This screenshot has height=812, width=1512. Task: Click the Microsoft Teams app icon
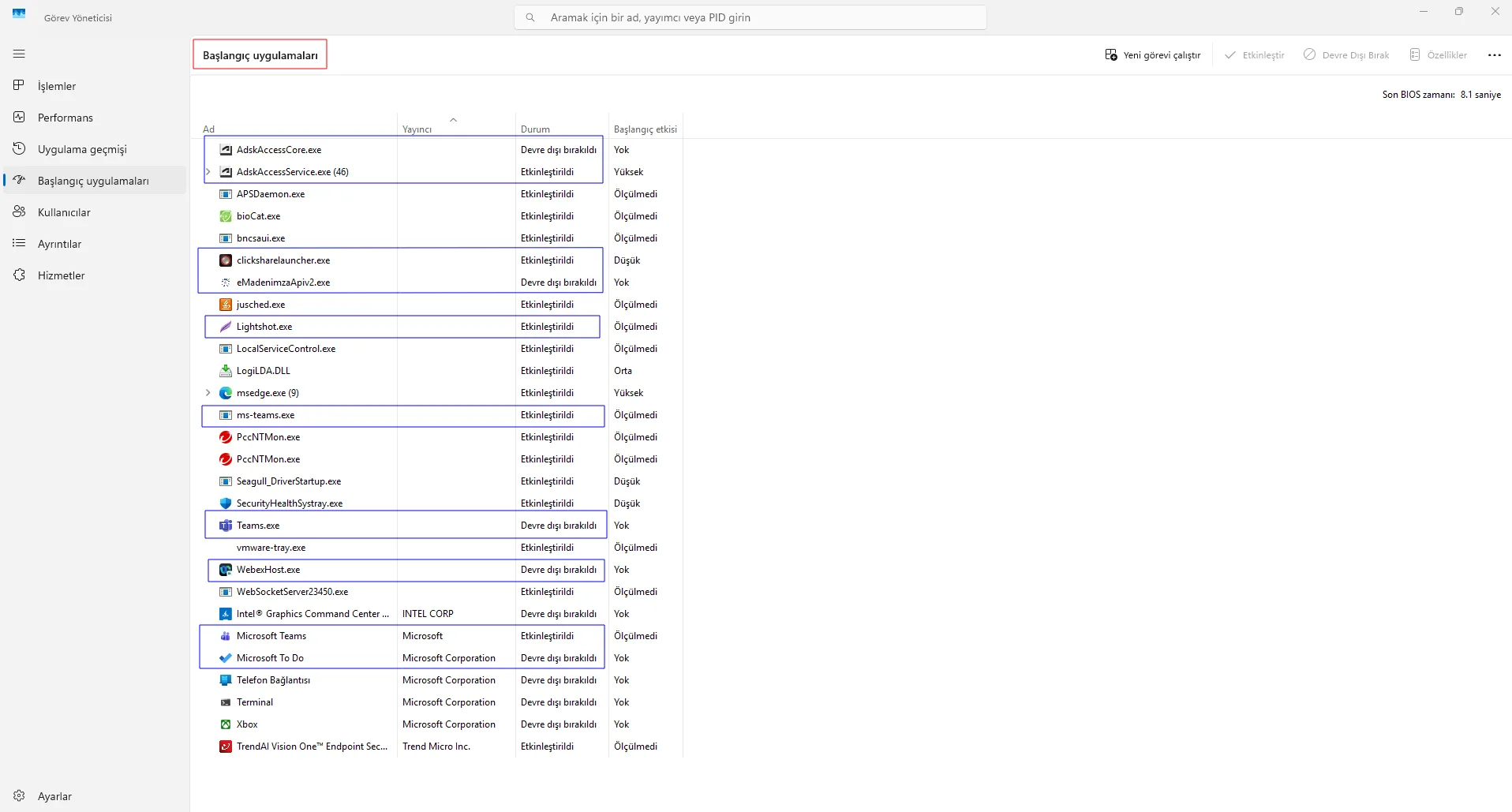[x=226, y=636]
